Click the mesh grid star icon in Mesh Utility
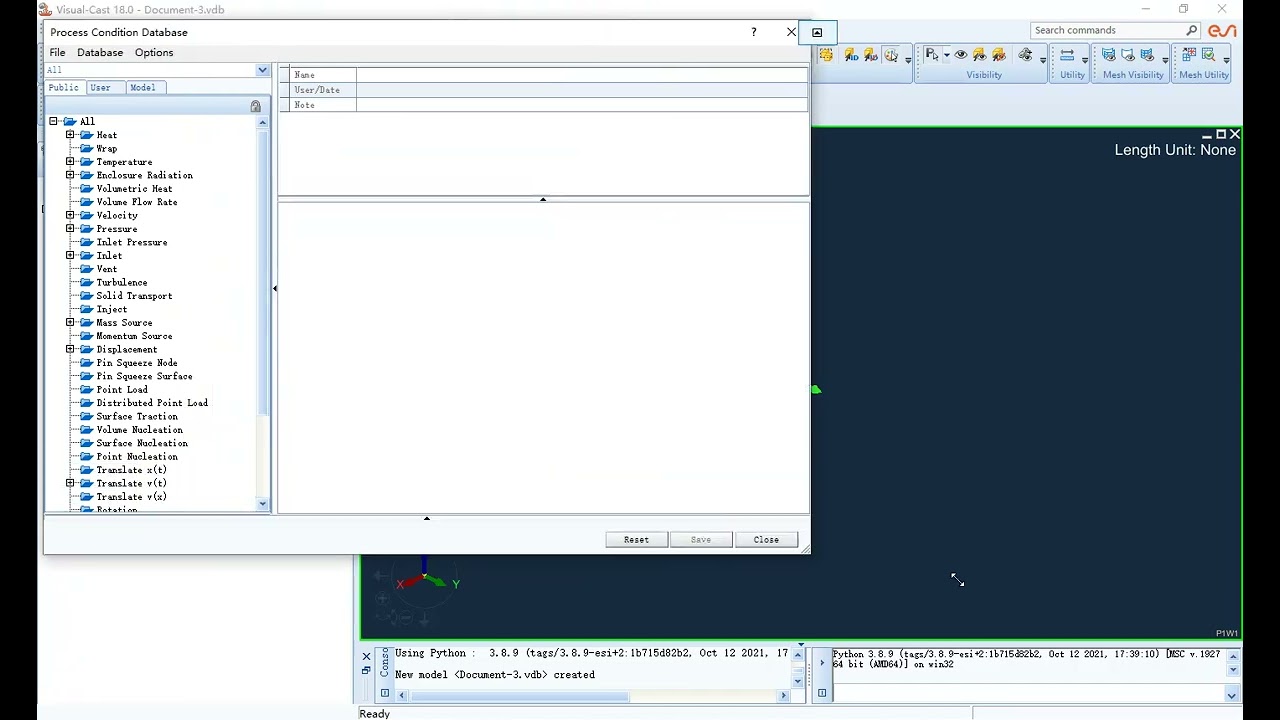 [x=1189, y=55]
